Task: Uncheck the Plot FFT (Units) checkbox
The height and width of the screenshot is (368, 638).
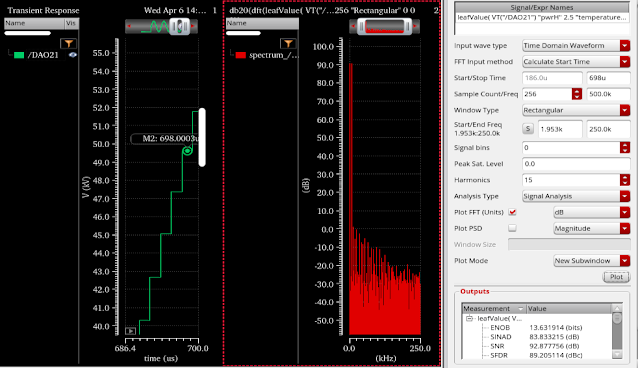Action: pyautogui.click(x=512, y=212)
